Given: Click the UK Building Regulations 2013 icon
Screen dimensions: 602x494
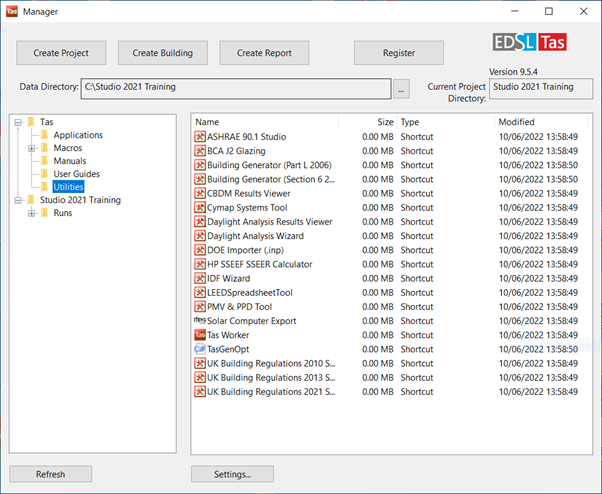Looking at the screenshot, I should pos(200,378).
